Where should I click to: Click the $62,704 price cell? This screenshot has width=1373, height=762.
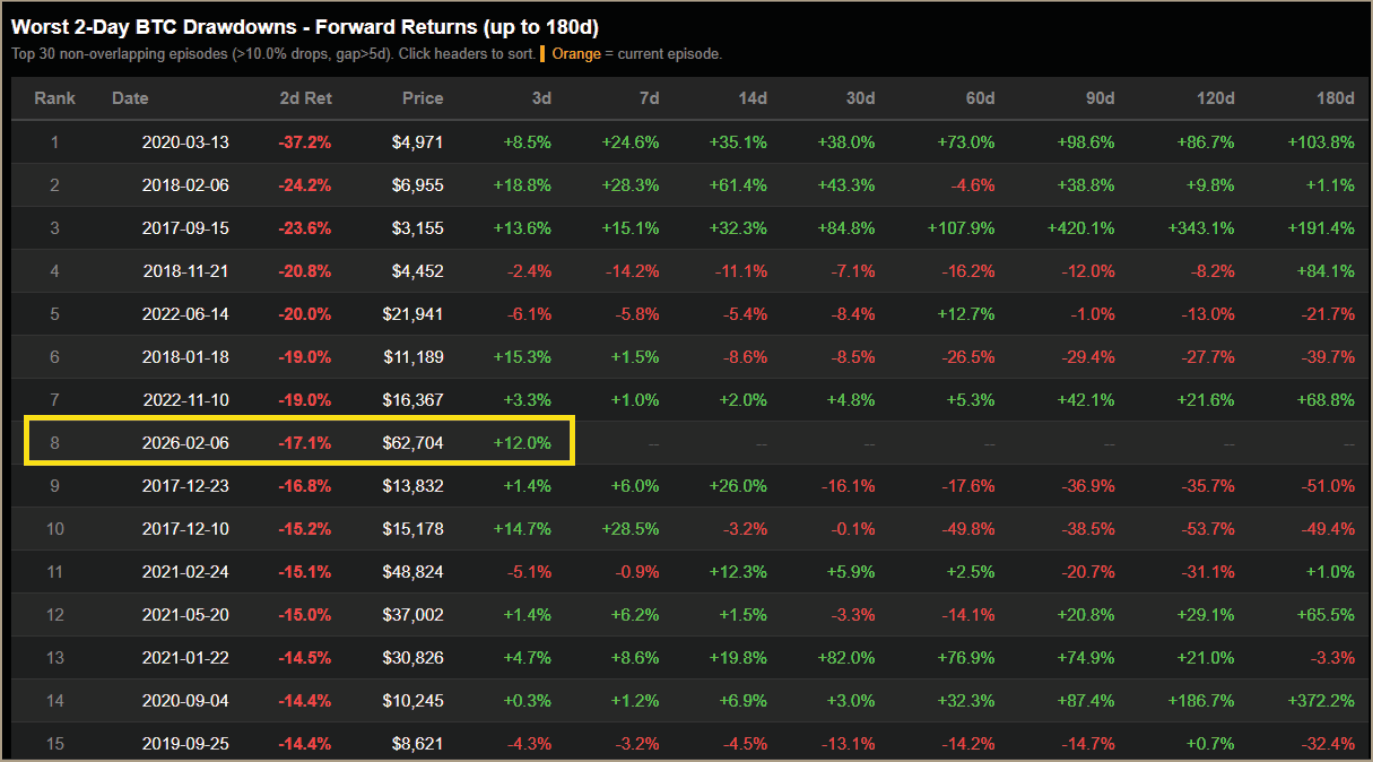(x=412, y=443)
